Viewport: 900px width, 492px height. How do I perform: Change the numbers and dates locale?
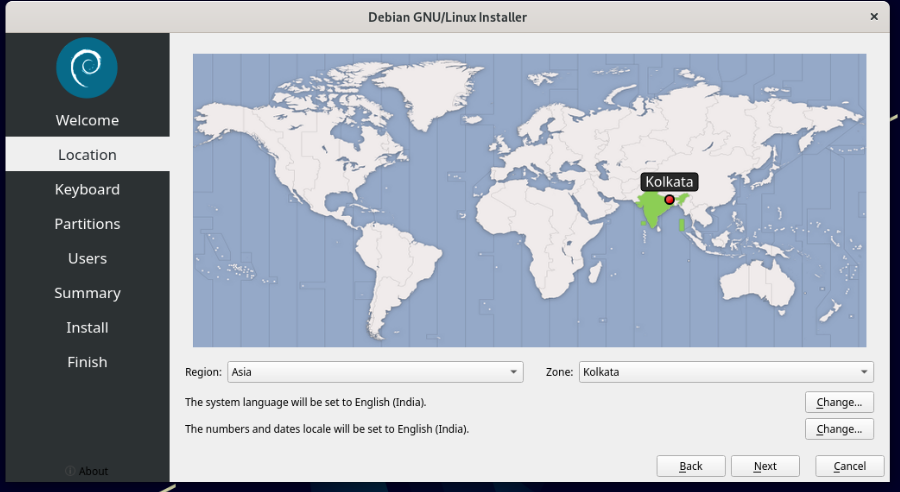point(838,429)
